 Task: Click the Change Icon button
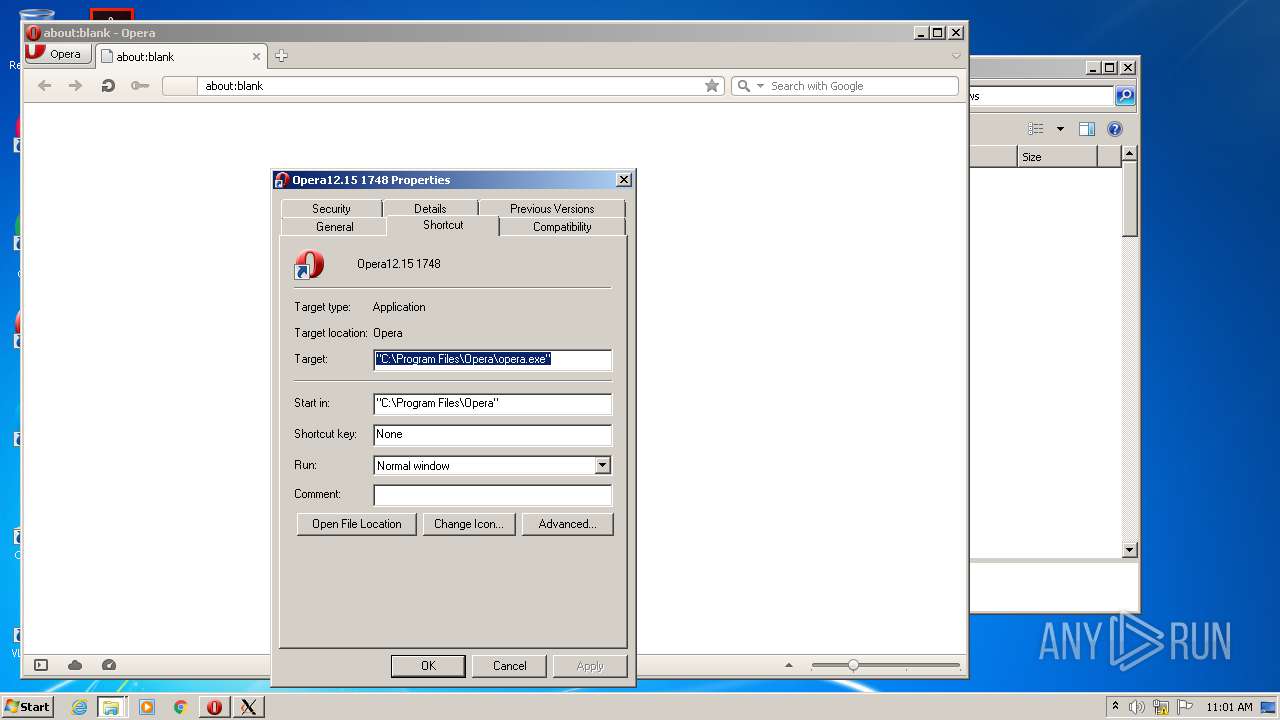[468, 524]
